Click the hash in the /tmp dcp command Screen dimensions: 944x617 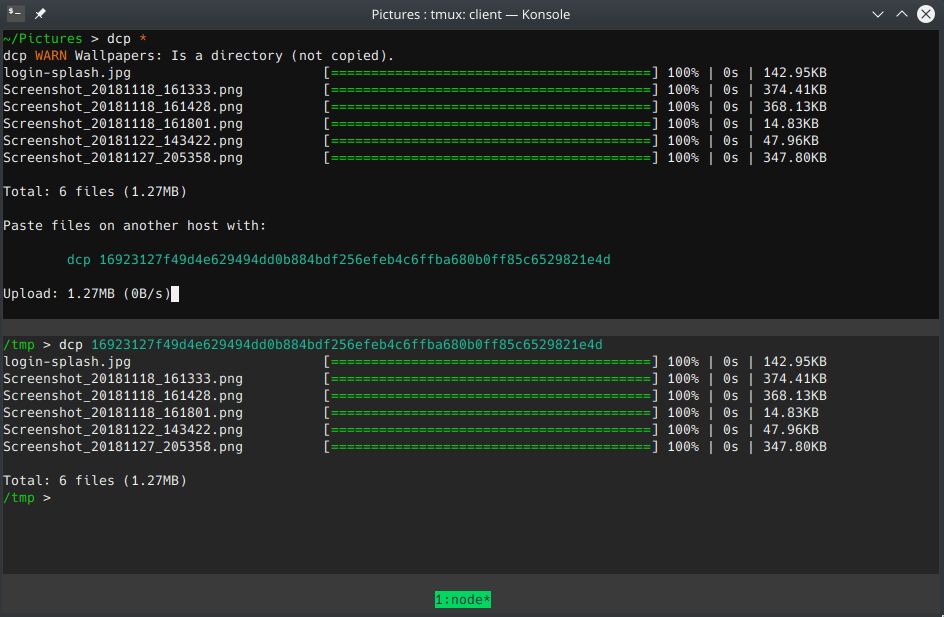tap(346, 345)
